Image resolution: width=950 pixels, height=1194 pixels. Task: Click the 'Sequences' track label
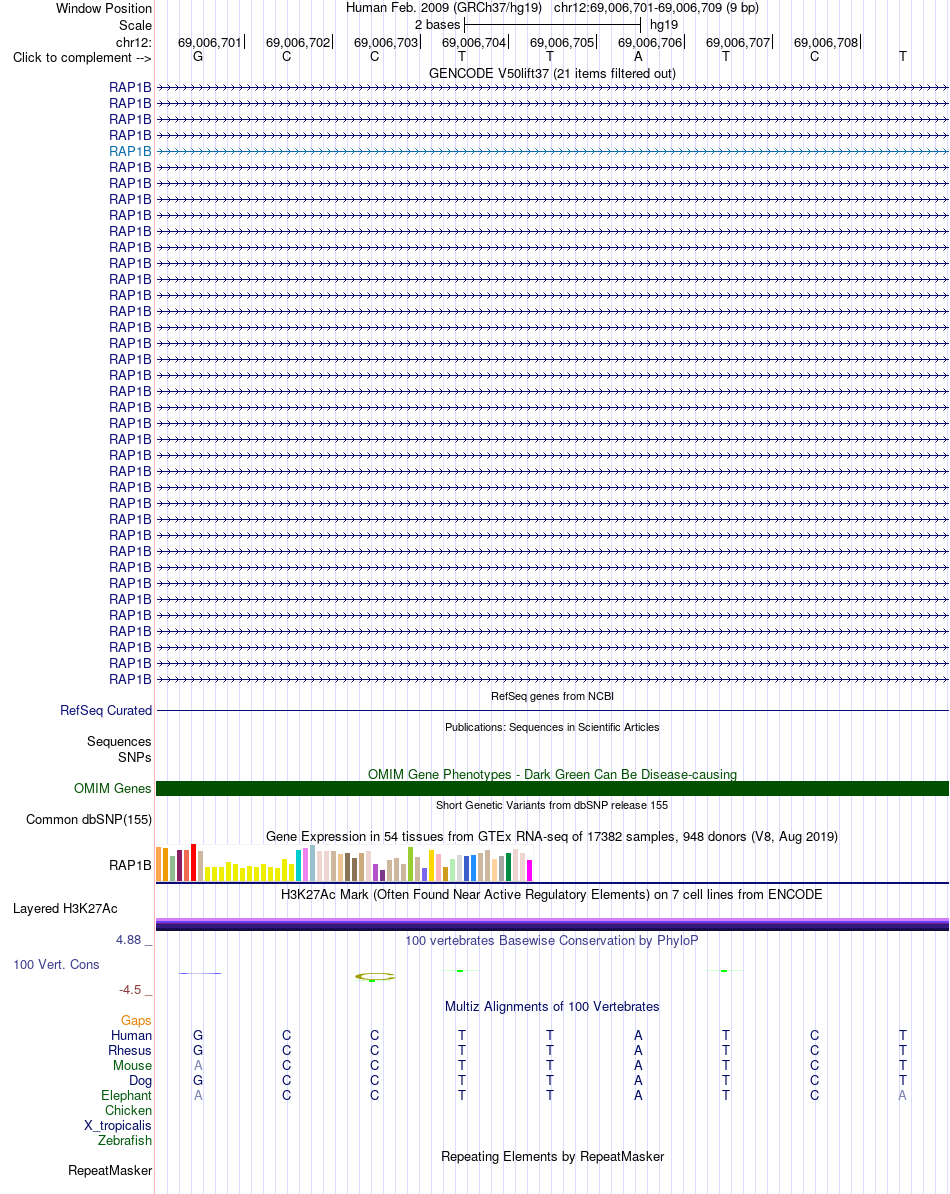tap(120, 742)
